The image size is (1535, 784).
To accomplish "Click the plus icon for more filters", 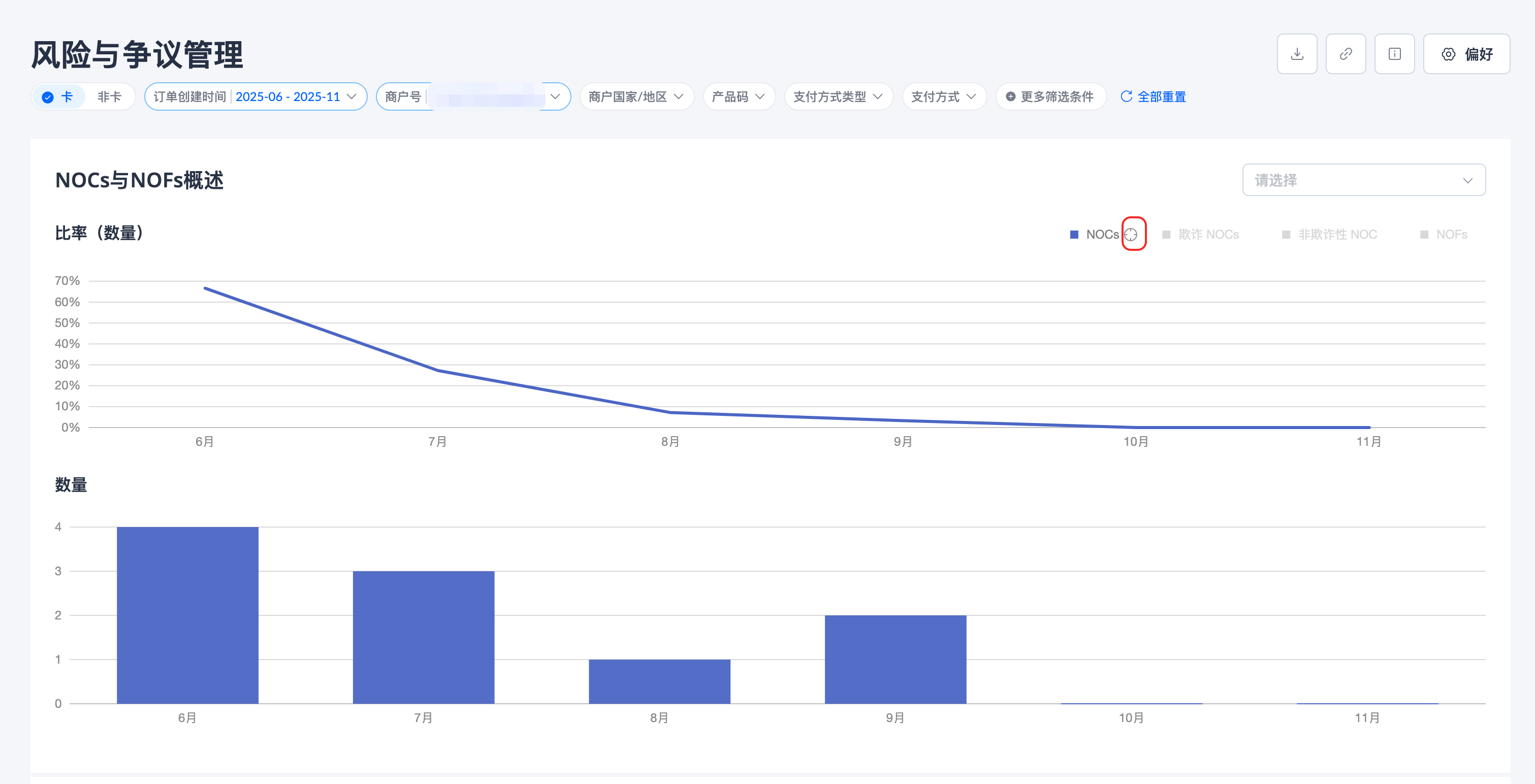I will click(1011, 96).
